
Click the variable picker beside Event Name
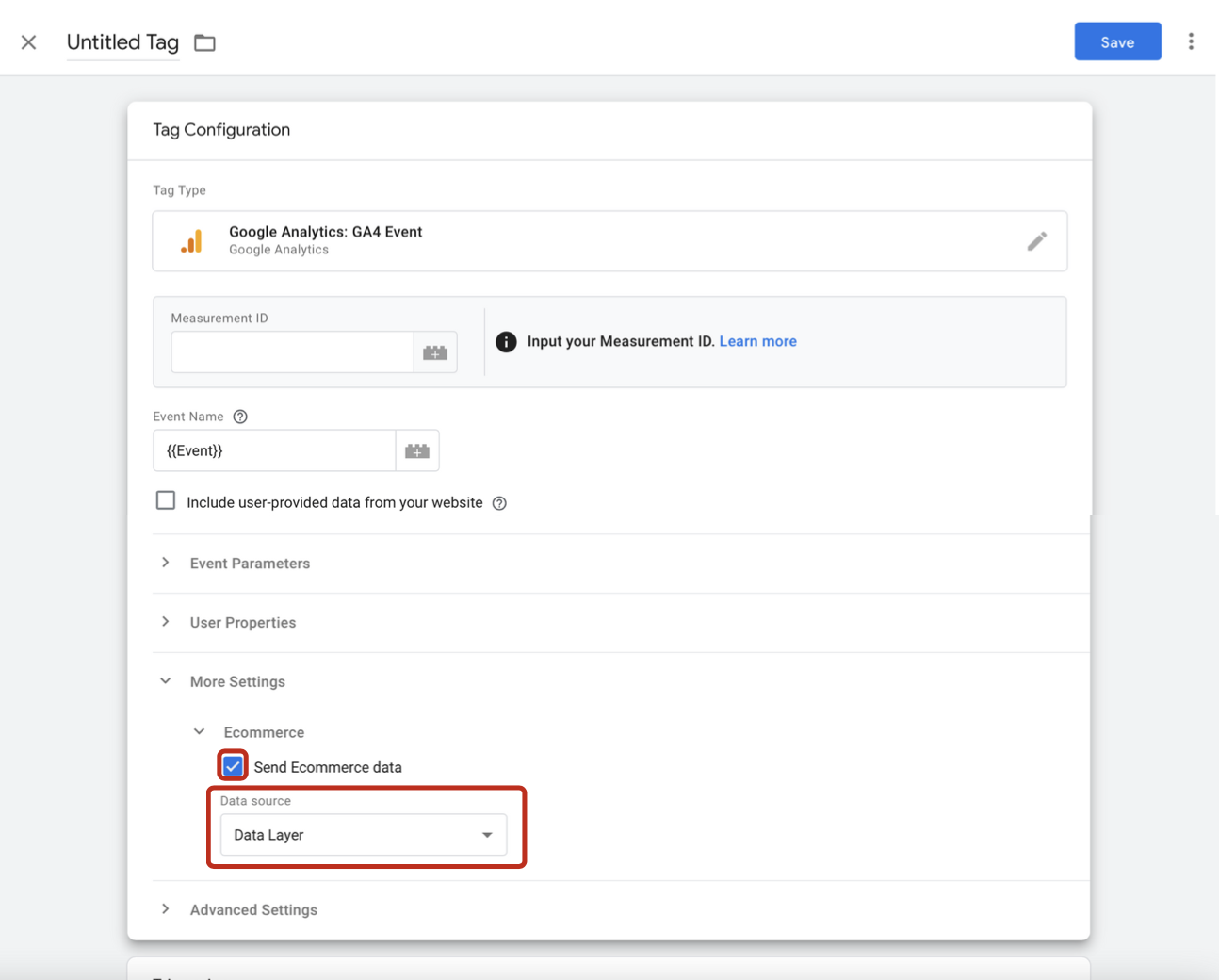[x=417, y=451]
